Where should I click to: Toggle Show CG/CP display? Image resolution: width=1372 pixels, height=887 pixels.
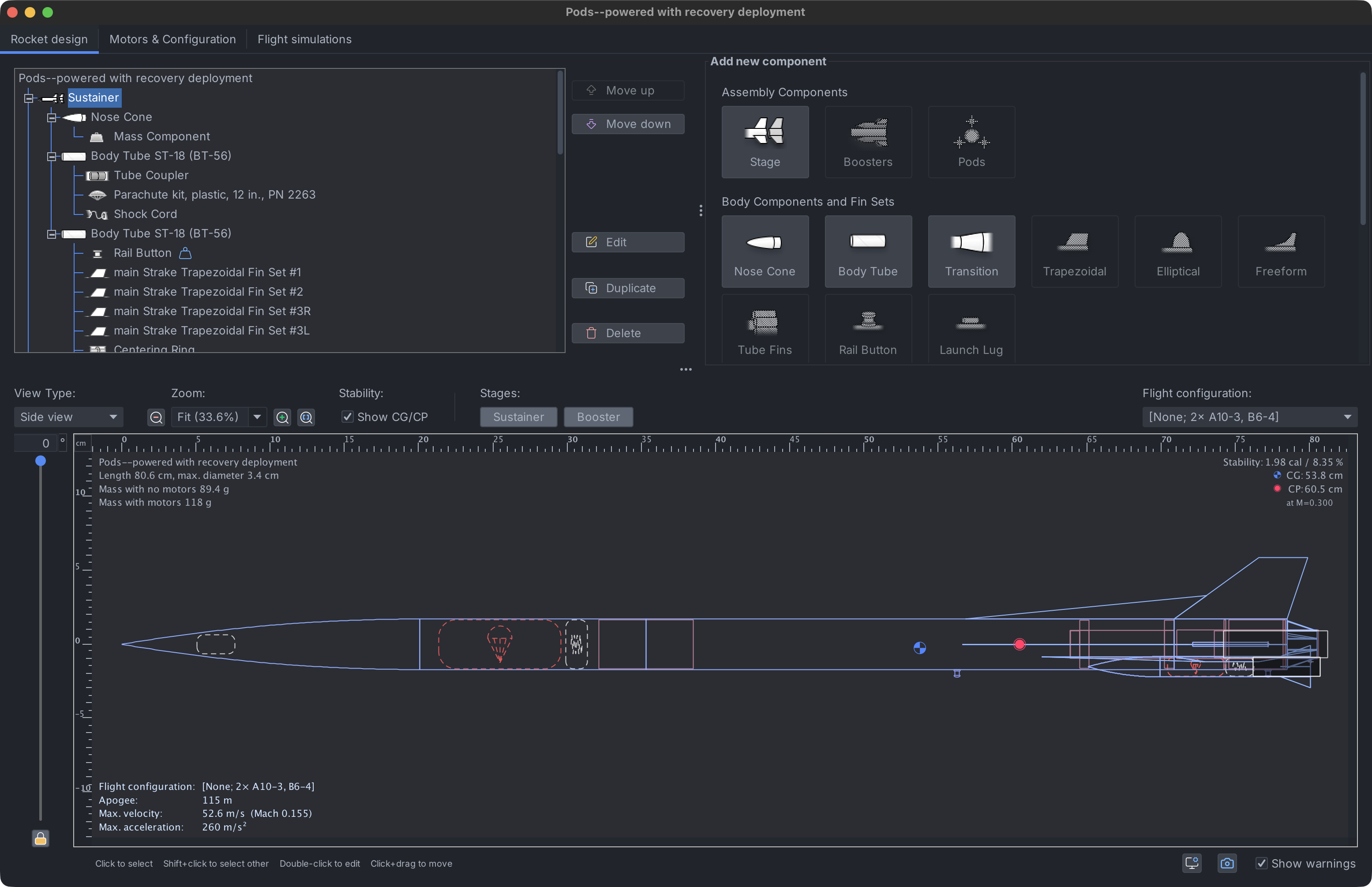coord(347,417)
